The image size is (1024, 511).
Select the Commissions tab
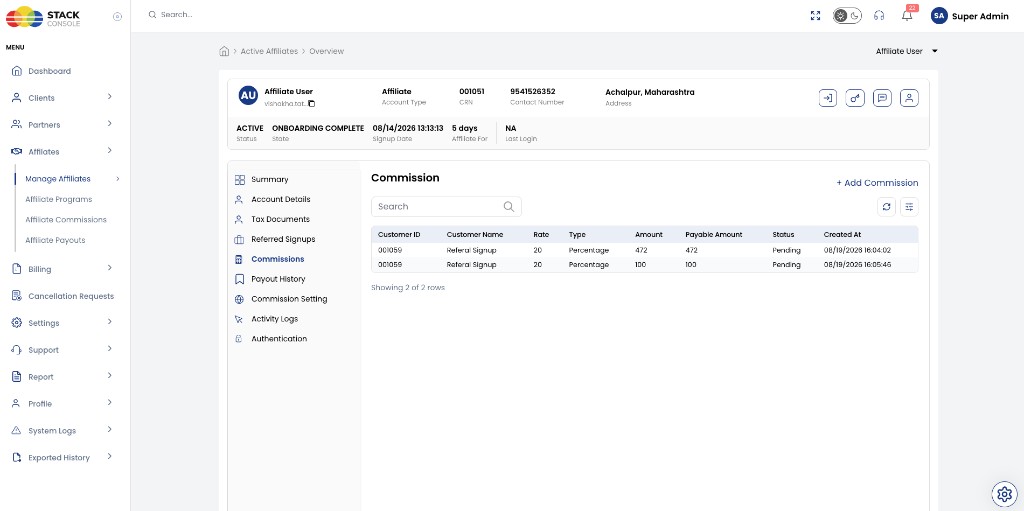click(x=278, y=259)
